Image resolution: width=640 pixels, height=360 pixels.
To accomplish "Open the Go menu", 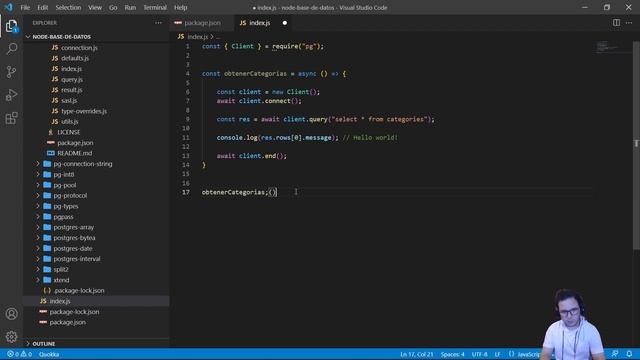I will pyautogui.click(x=113, y=7).
